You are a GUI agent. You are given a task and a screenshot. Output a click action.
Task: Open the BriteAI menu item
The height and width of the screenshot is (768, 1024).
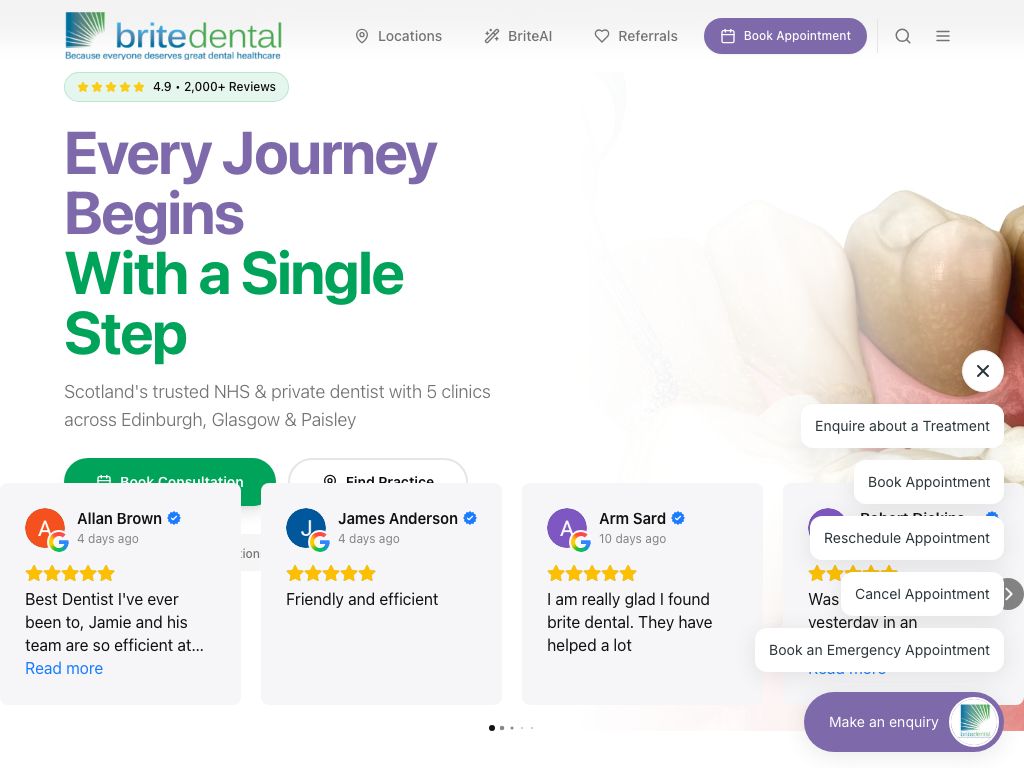[519, 36]
